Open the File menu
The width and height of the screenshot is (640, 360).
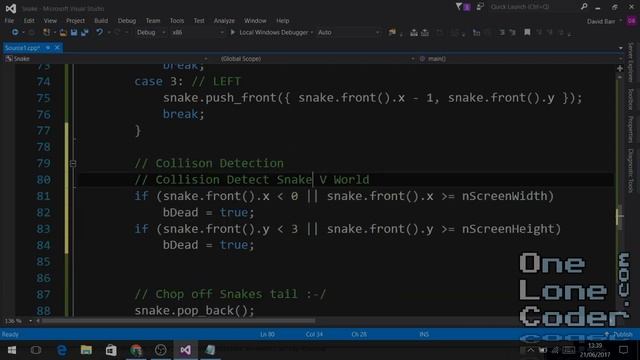9,20
